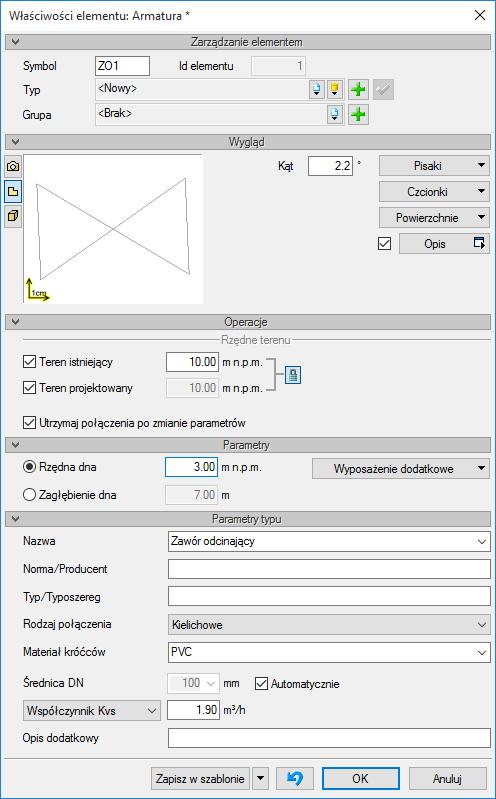Click Teren istniejący value field
The height and width of the screenshot is (799, 496).
pyautogui.click(x=193, y=362)
